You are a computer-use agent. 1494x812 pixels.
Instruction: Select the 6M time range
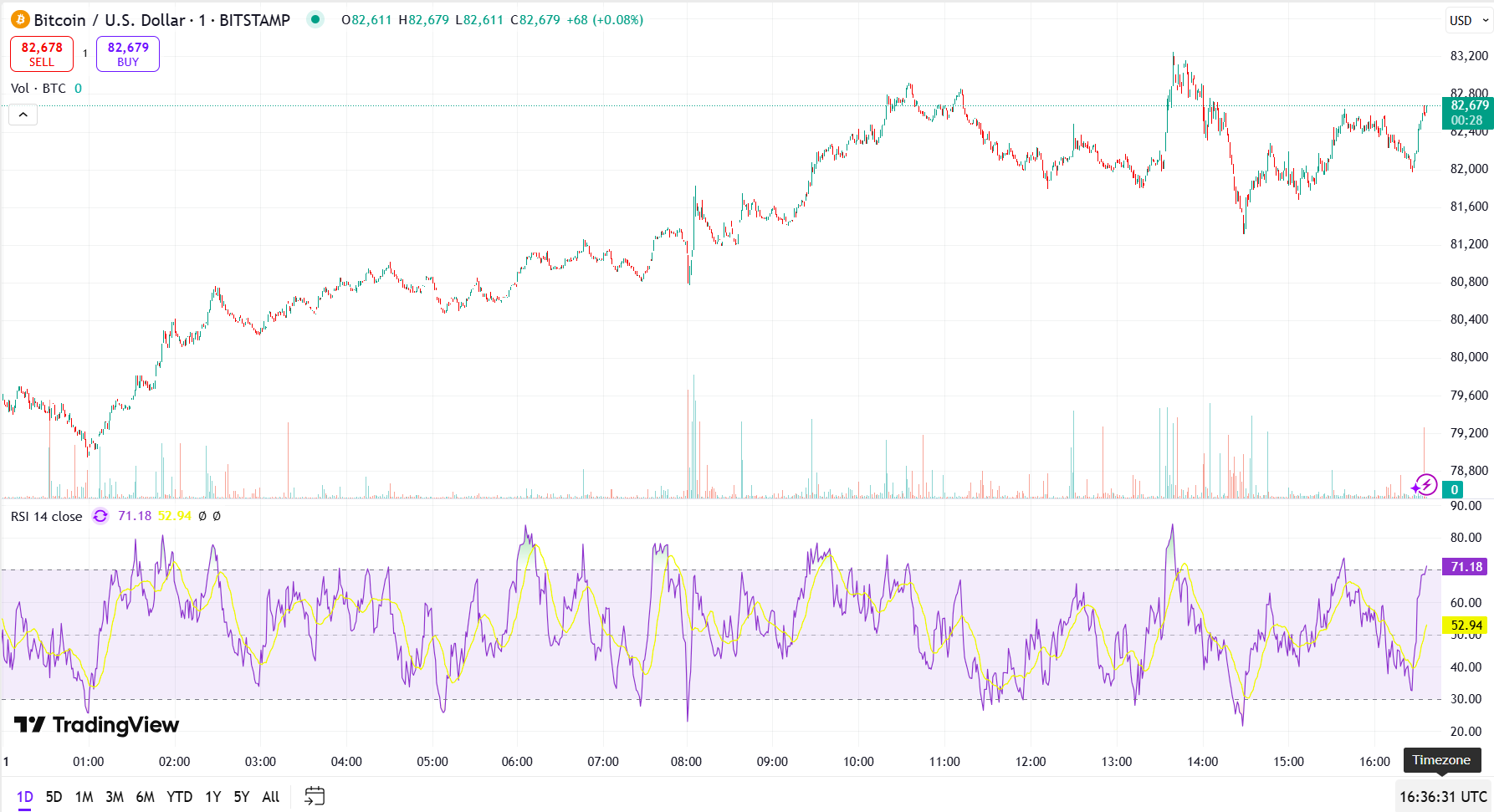[x=146, y=797]
